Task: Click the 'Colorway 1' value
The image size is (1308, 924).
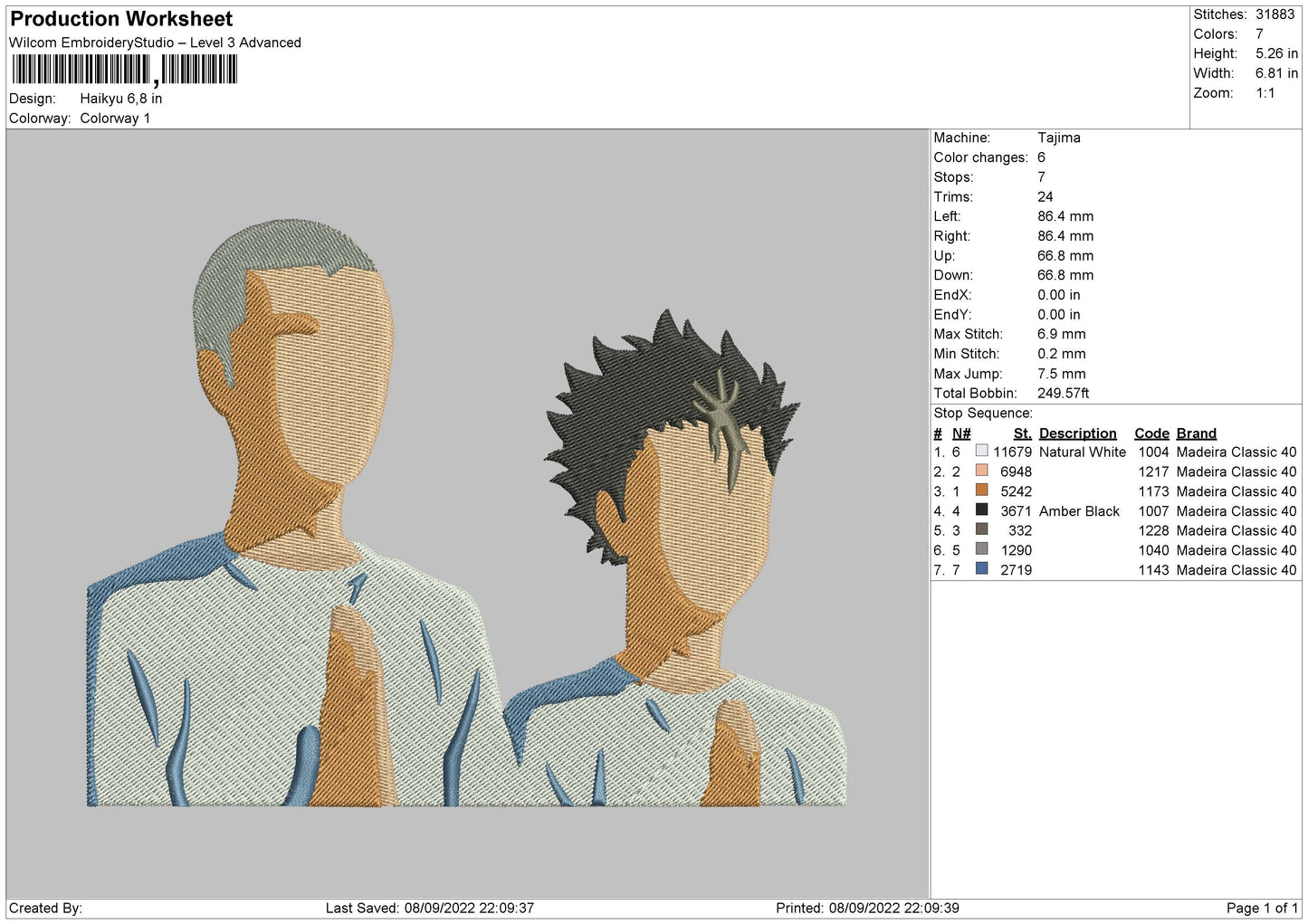Action: pyautogui.click(x=115, y=119)
